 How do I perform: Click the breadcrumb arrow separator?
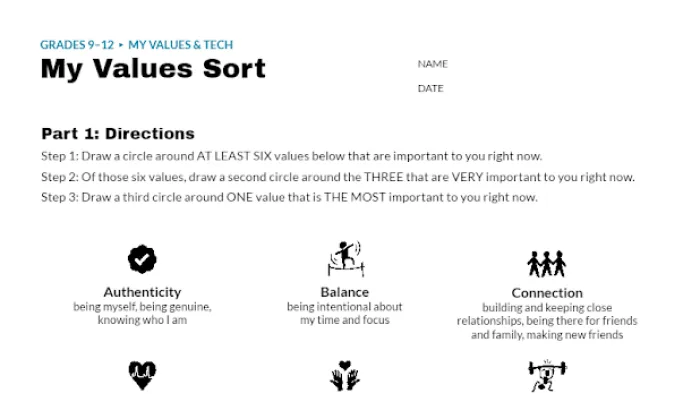pos(121,45)
